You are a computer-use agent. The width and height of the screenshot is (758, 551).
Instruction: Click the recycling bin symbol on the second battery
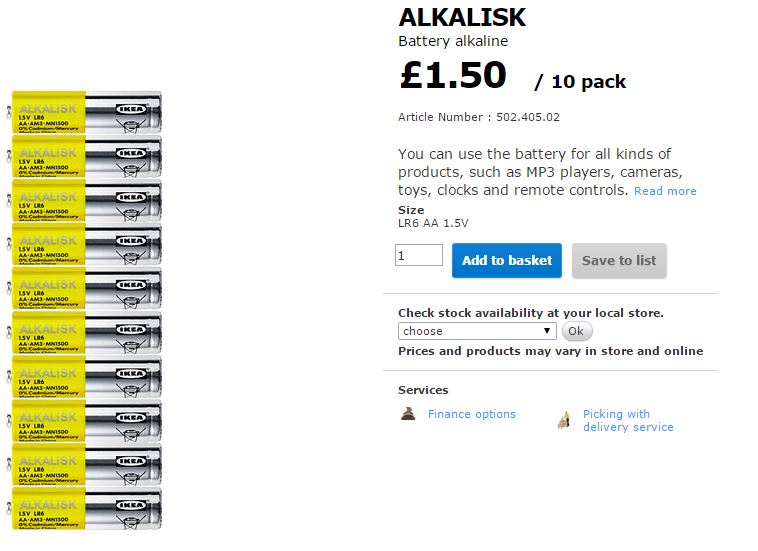131,170
